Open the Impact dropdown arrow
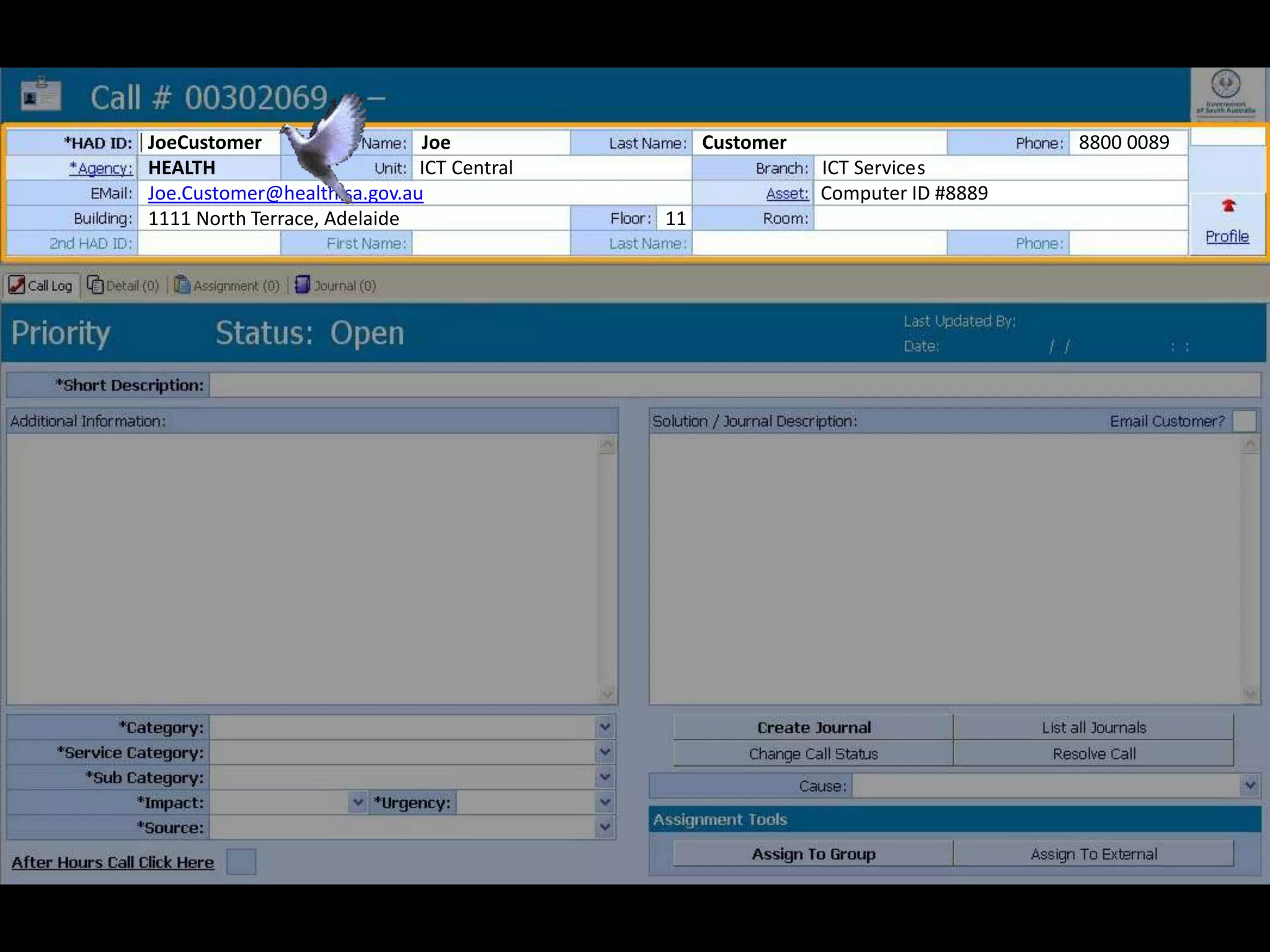1270x952 pixels. [x=357, y=803]
